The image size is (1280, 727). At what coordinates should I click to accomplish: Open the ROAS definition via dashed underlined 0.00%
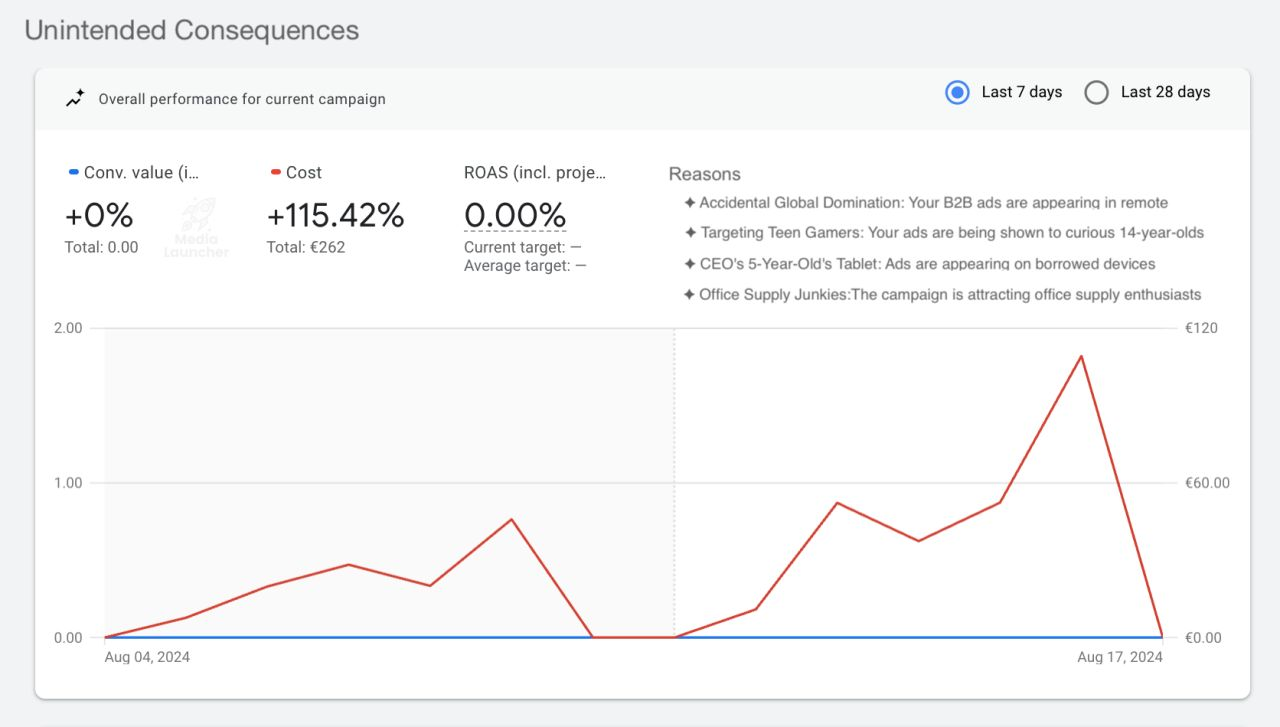(514, 214)
